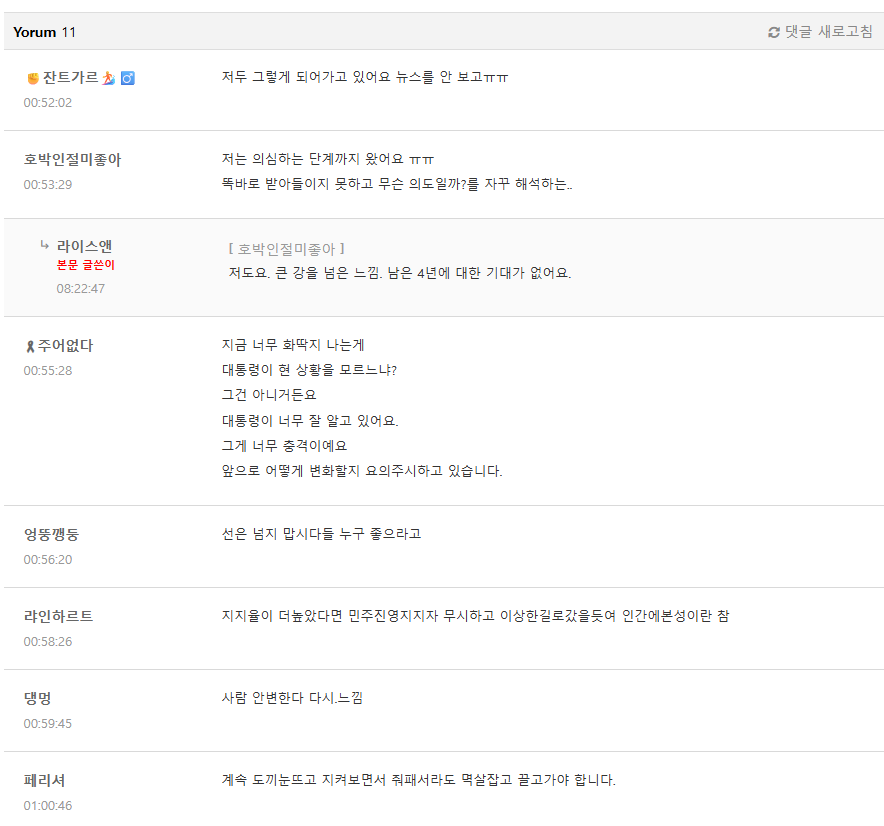Open user 호박인절미좋아's author name
884x826 pixels.
point(72,160)
